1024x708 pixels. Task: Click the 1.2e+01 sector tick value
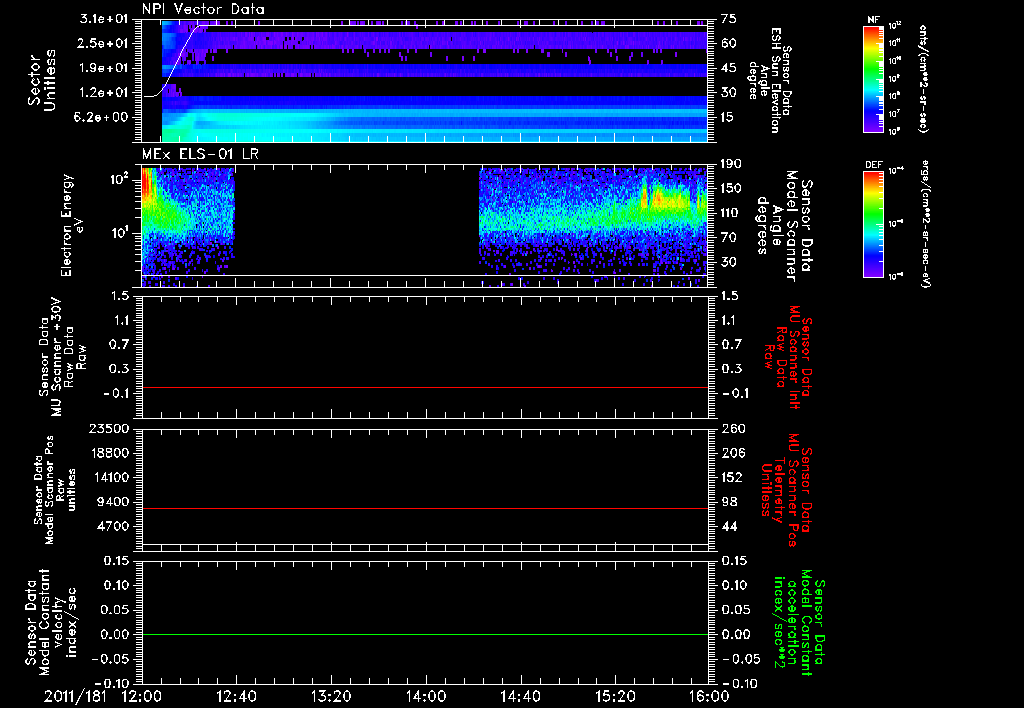[x=104, y=93]
